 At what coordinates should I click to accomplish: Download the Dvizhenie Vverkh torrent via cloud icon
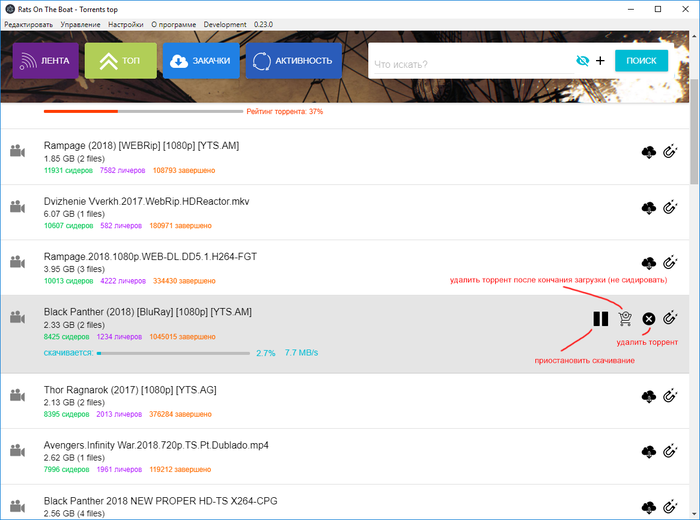648,208
